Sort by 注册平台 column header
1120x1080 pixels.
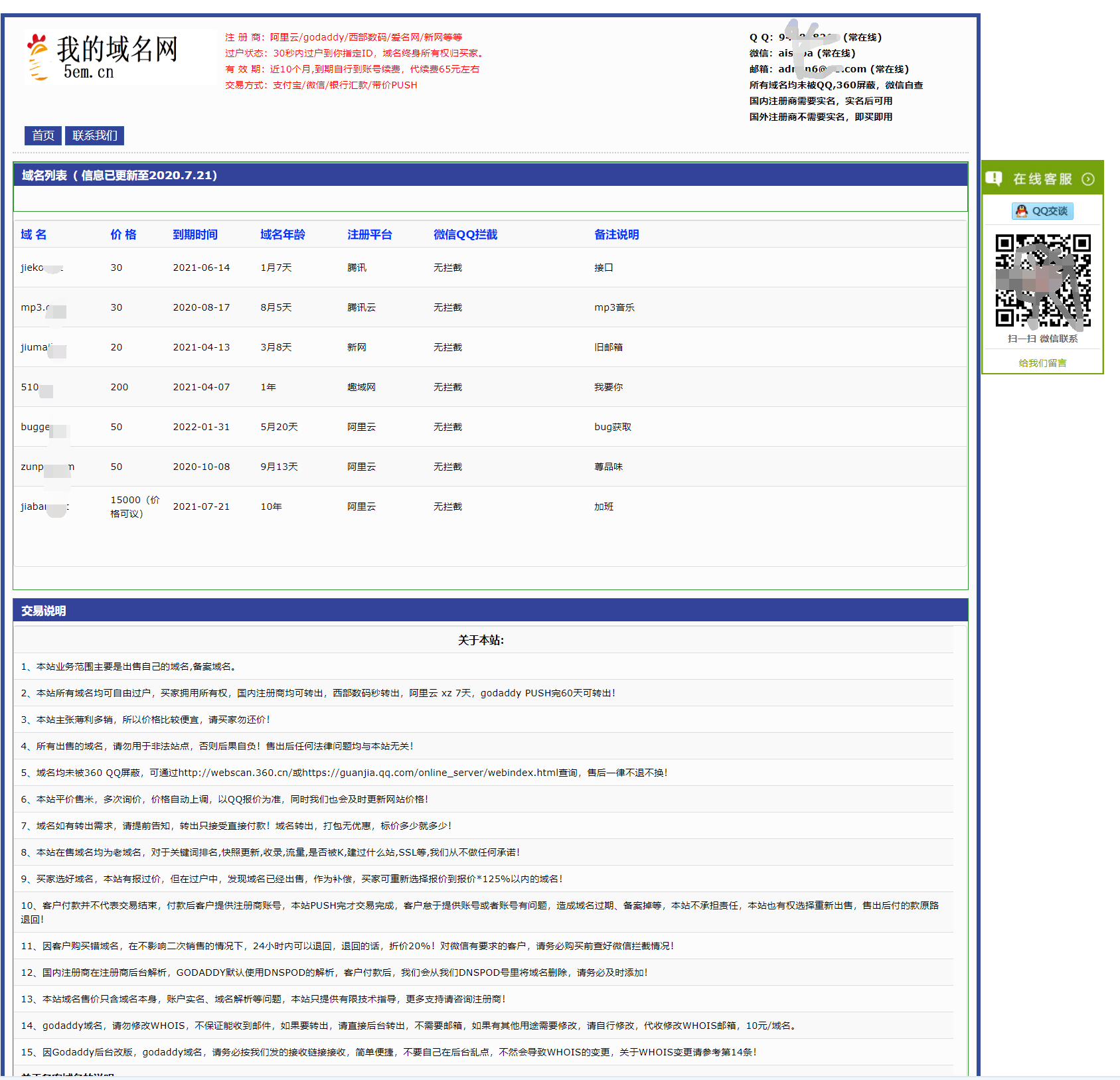[x=370, y=234]
